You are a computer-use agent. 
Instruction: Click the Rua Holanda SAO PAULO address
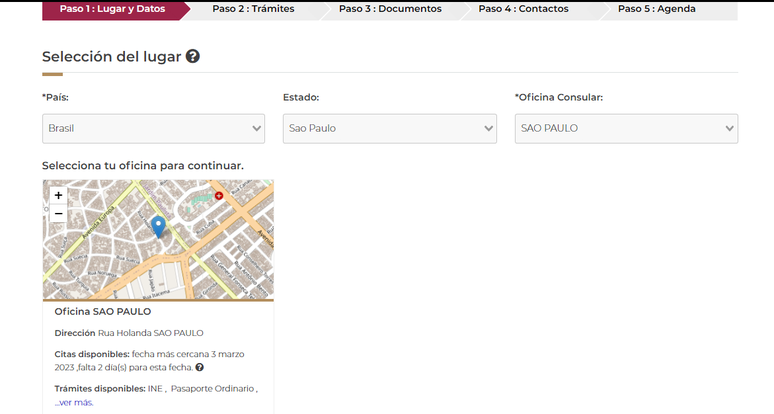[x=150, y=332]
